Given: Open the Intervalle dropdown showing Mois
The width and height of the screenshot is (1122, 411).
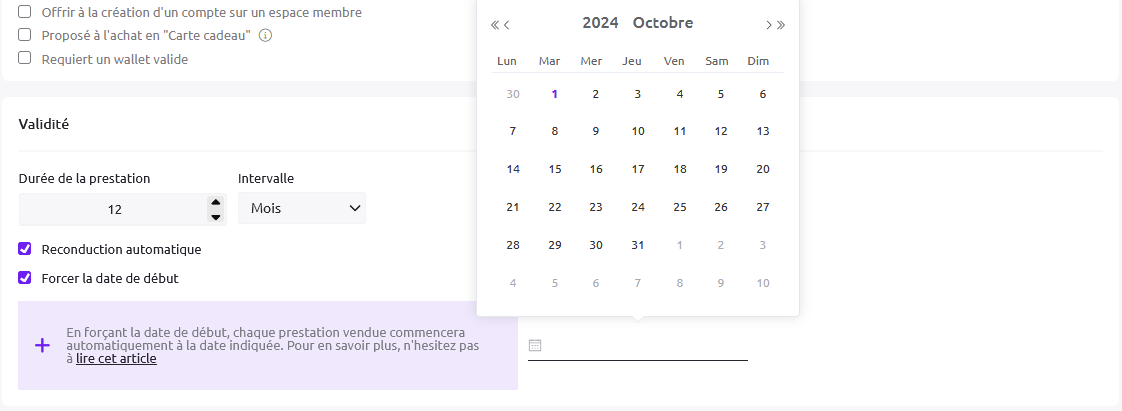Looking at the screenshot, I should [x=302, y=208].
